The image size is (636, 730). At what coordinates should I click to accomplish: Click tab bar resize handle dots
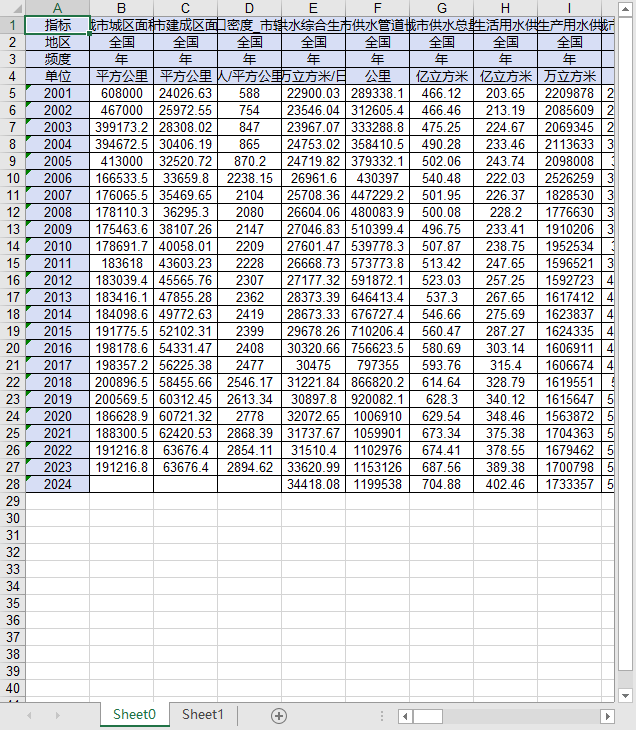tap(382, 716)
